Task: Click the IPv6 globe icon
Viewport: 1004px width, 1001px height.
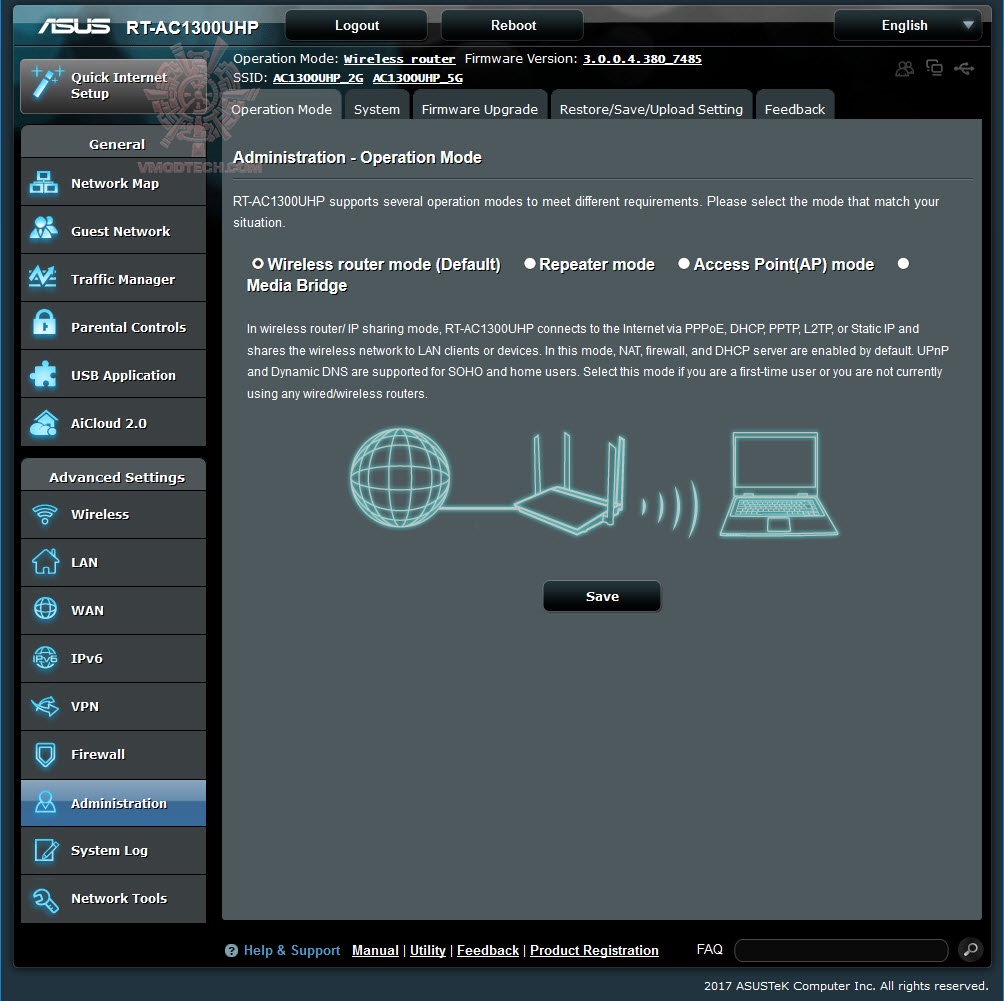Action: pos(45,658)
